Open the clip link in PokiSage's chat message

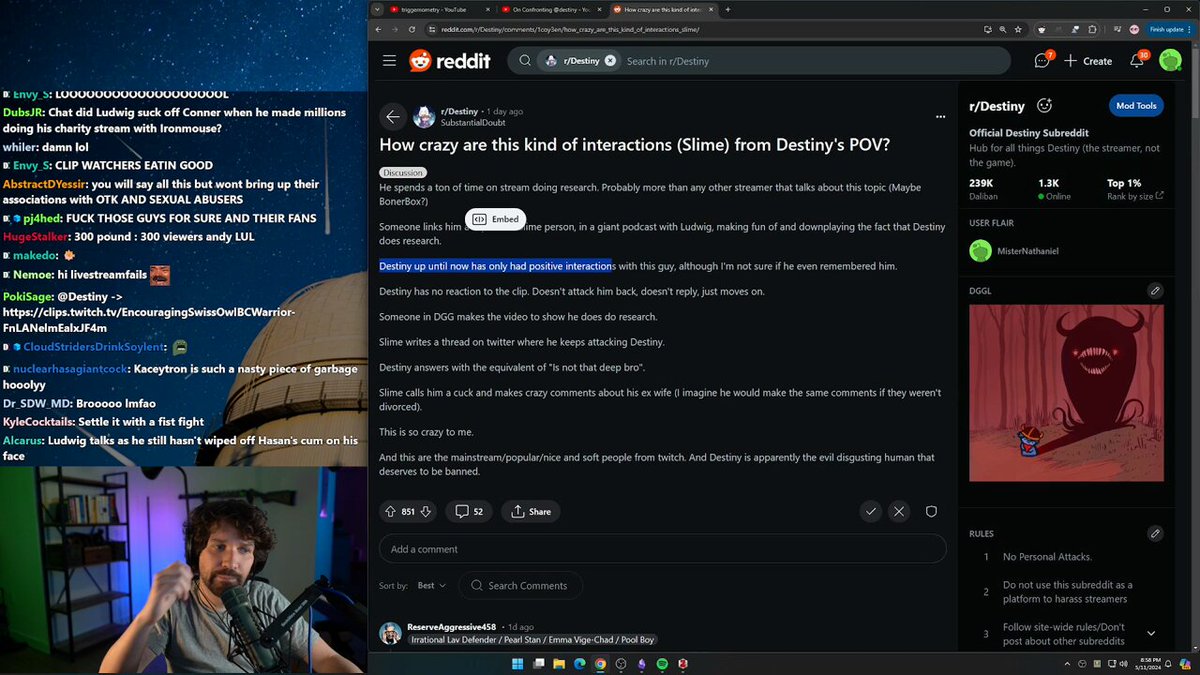151,320
